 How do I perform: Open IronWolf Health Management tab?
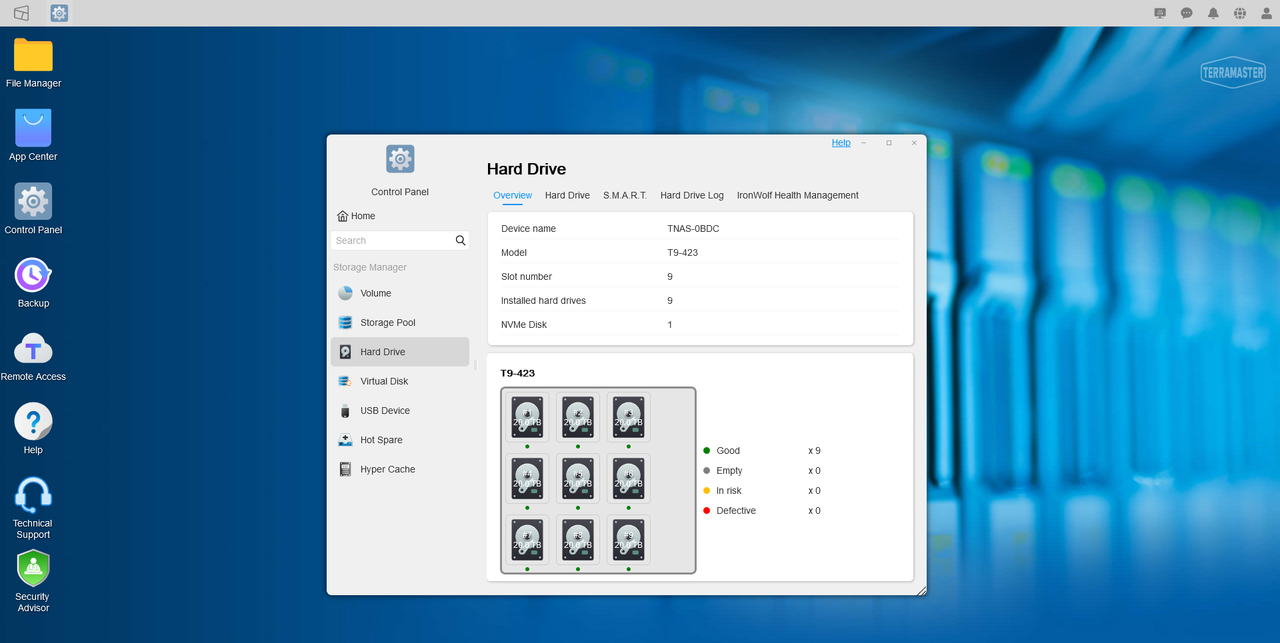click(798, 195)
